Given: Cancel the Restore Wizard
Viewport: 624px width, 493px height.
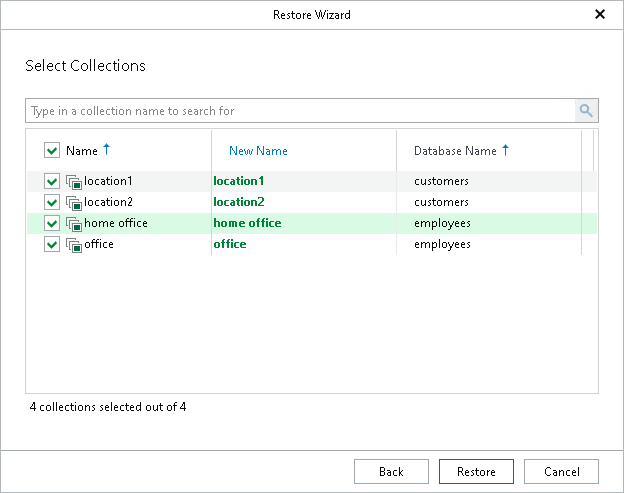Looking at the screenshot, I should 562,472.
